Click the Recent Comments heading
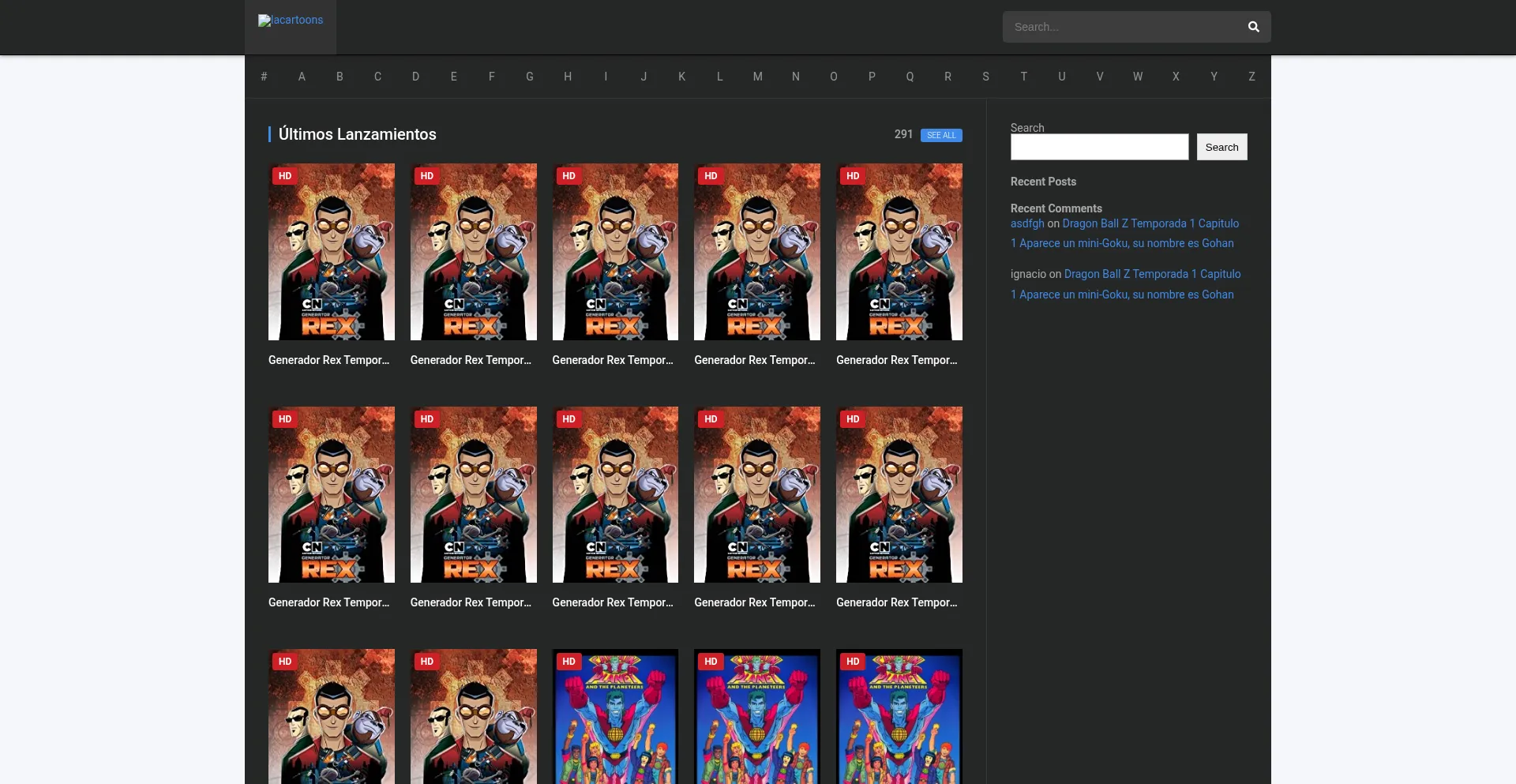 1056,208
